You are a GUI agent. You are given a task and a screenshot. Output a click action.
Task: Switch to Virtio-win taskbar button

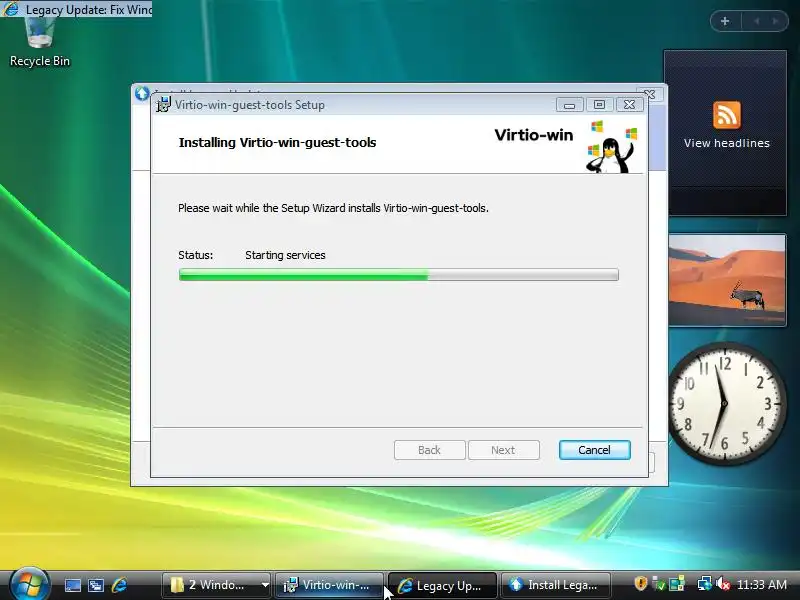330,585
